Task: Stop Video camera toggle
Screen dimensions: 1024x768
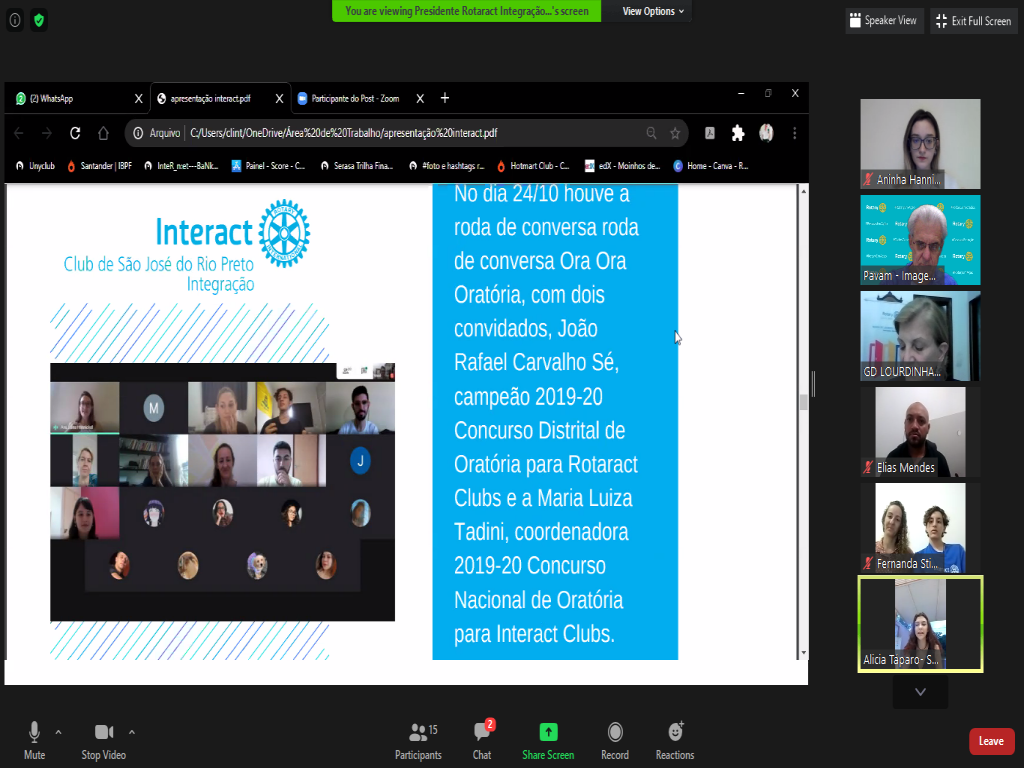Action: (x=103, y=740)
